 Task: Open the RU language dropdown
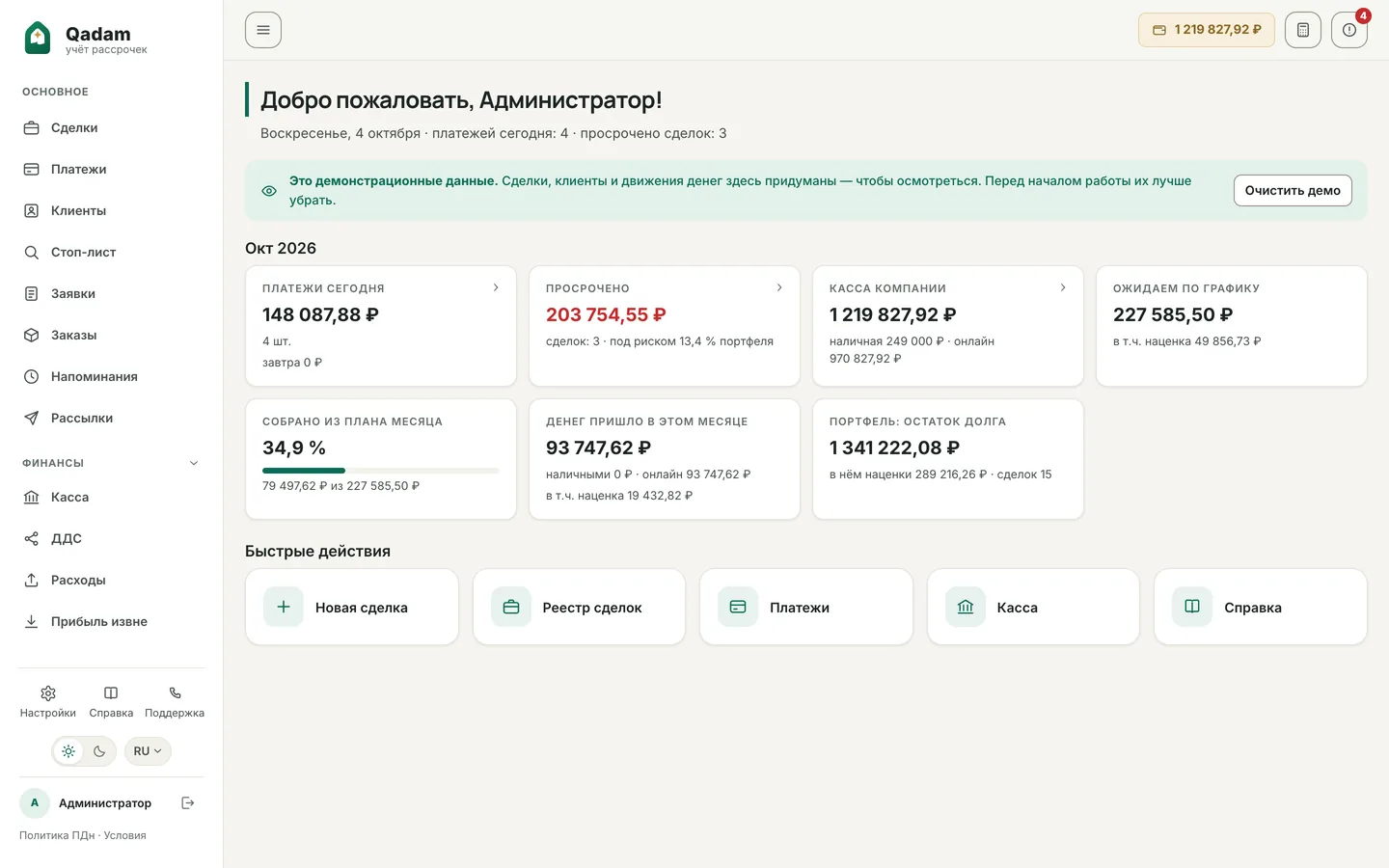148,751
